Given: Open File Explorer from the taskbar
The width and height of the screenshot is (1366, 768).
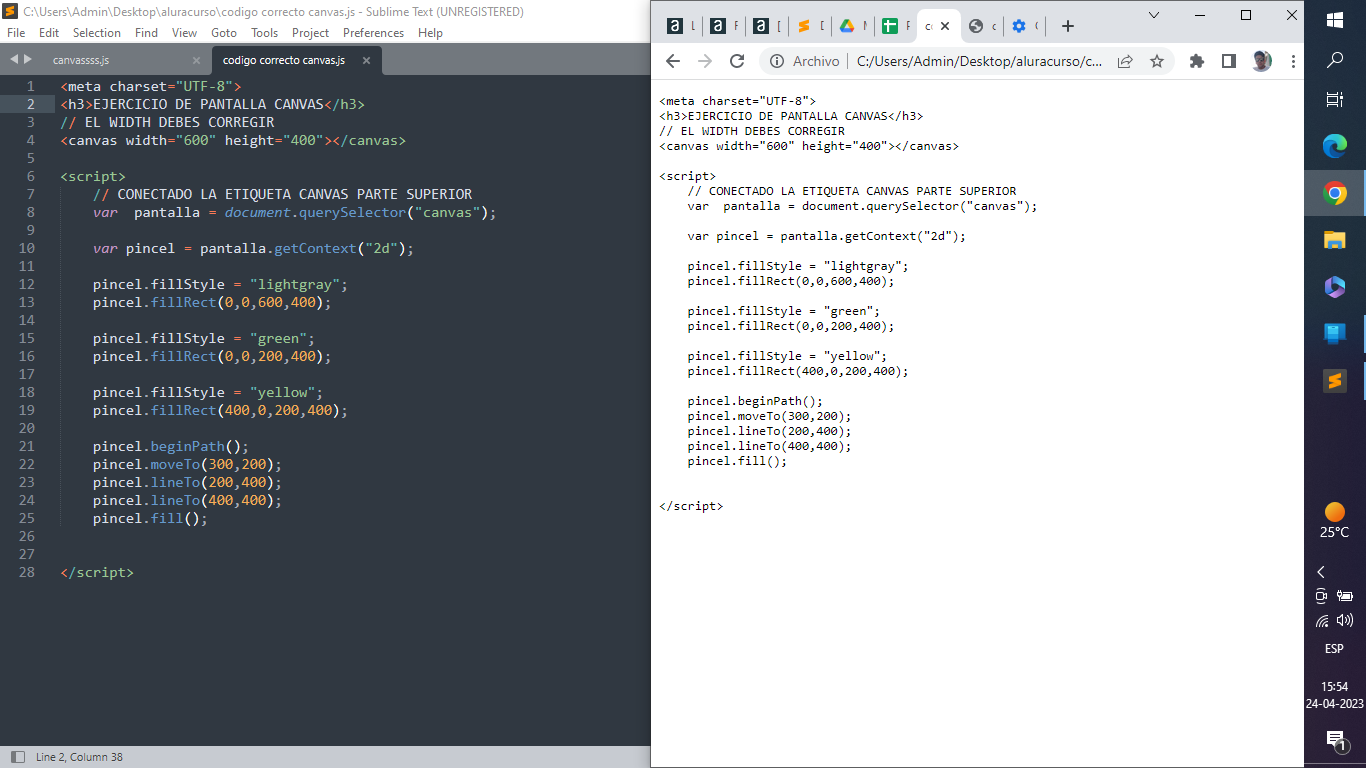Looking at the screenshot, I should 1335,240.
